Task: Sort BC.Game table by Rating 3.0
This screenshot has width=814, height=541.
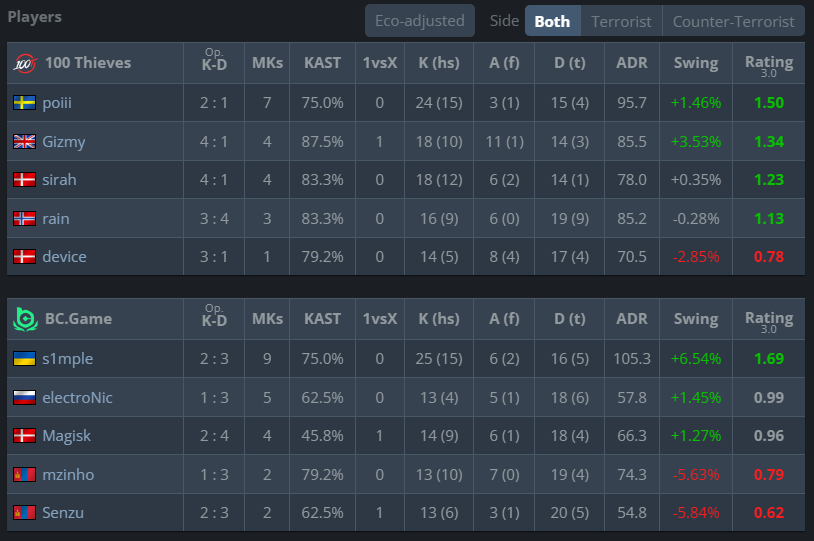Action: pyautogui.click(x=769, y=319)
